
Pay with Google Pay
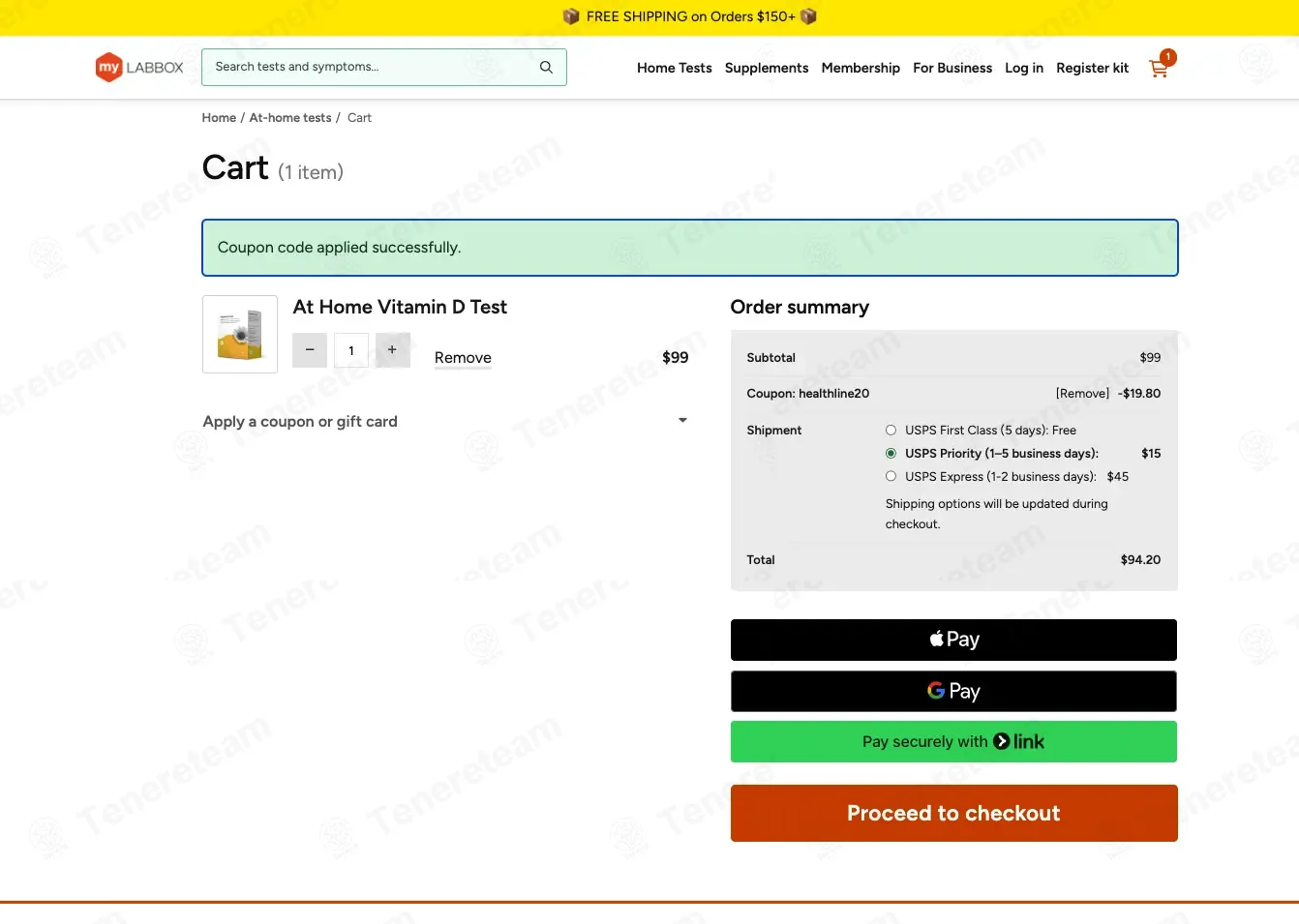pyautogui.click(x=953, y=691)
